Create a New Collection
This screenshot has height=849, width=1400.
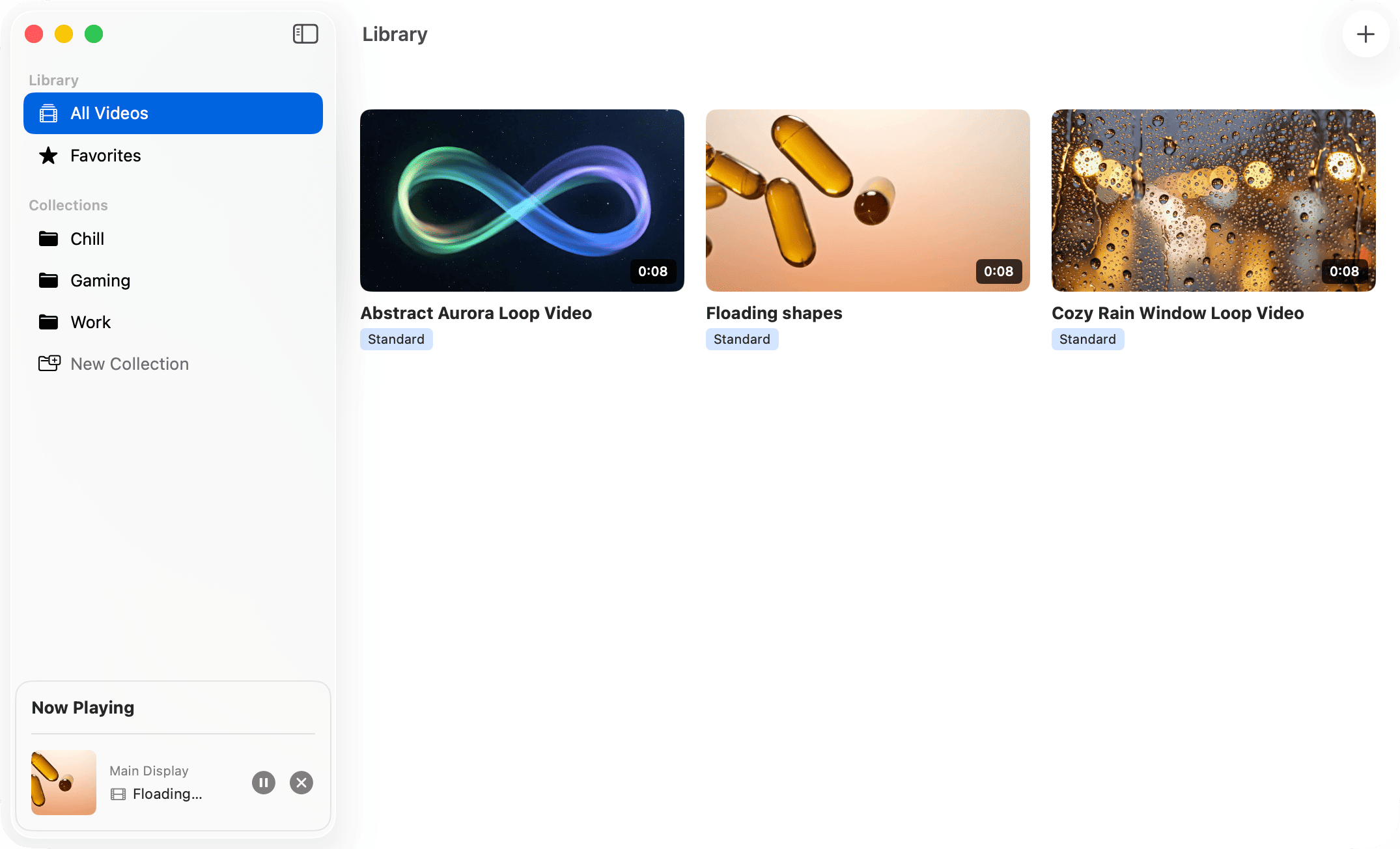click(129, 363)
